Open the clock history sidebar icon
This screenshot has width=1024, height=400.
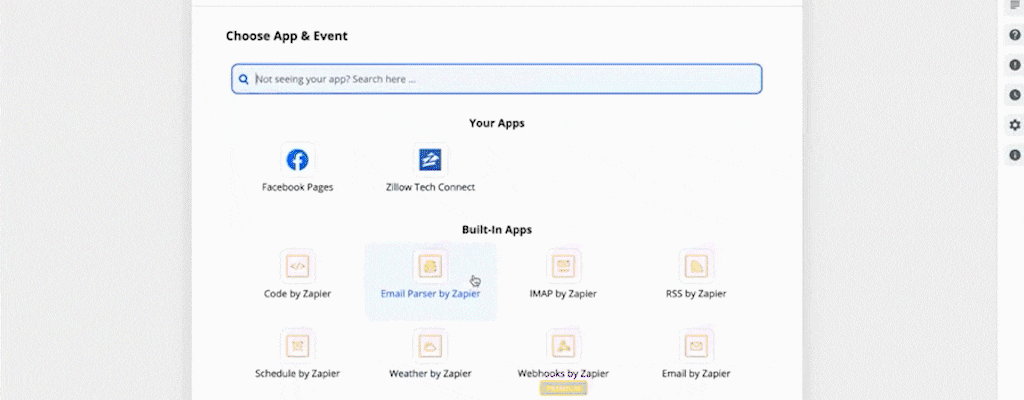coord(1015,95)
